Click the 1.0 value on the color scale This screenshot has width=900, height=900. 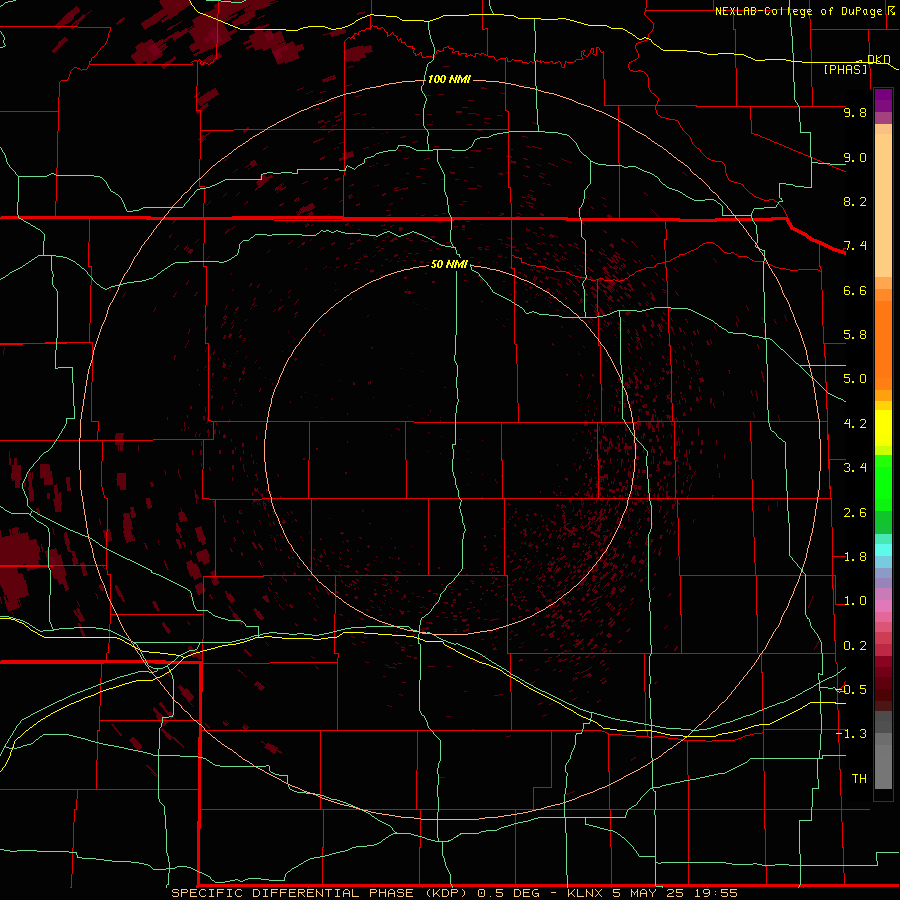pos(855,601)
